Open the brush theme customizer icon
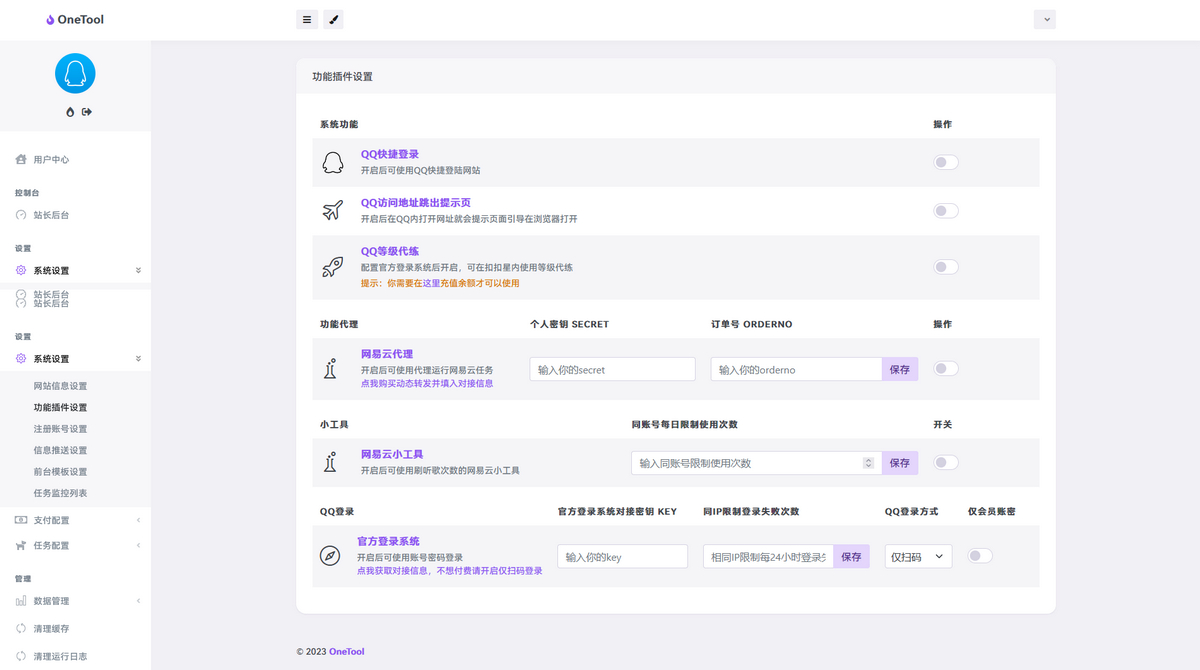Viewport: 1200px width, 670px height. (x=333, y=19)
